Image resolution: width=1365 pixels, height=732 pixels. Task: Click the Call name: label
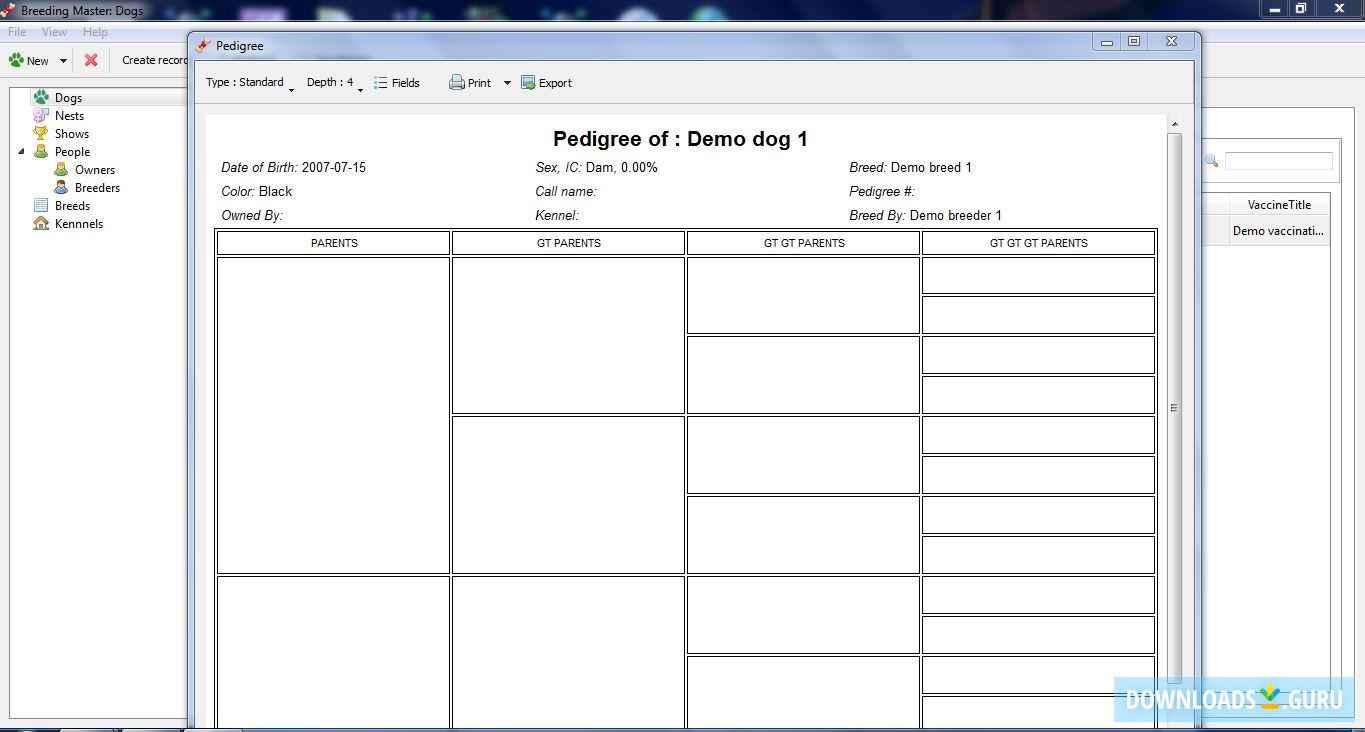[566, 191]
